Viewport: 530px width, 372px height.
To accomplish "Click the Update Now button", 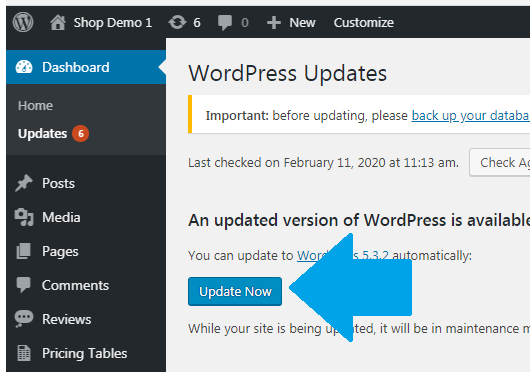I will point(235,291).
